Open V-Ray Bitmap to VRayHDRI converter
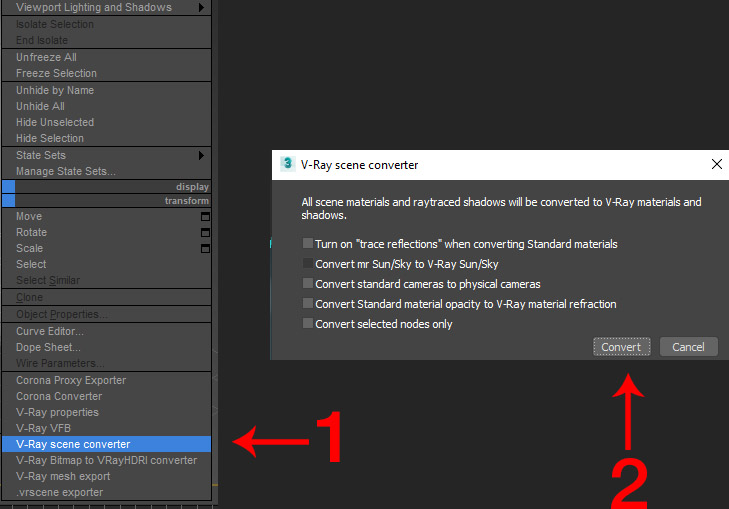 pos(106,460)
